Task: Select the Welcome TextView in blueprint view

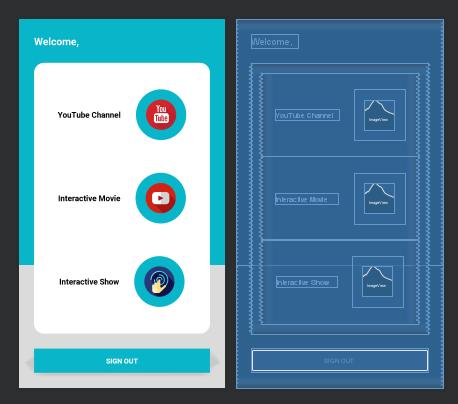Action: pos(275,42)
